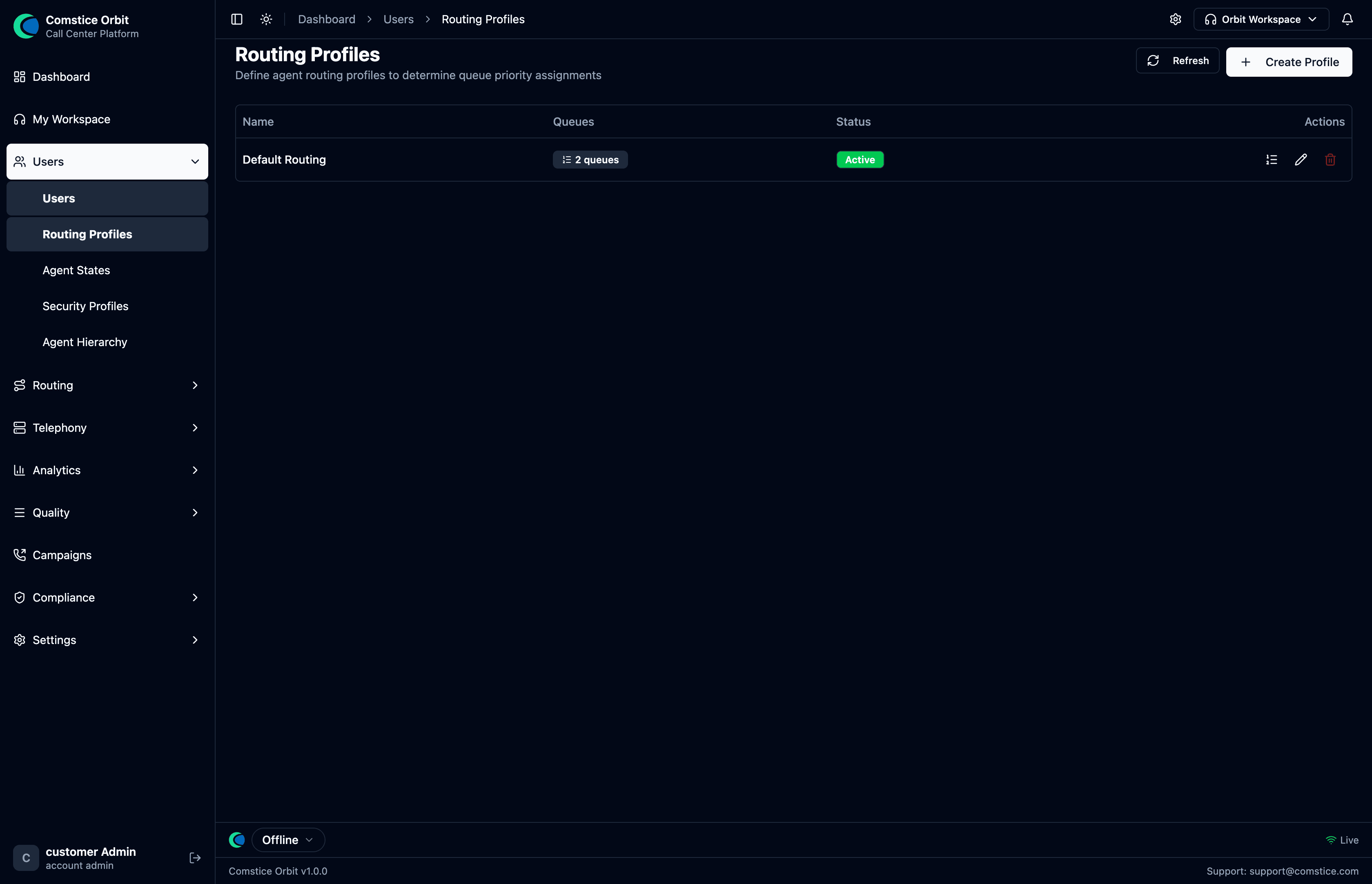The image size is (1372, 884).
Task: Expand the Telephony section chevron
Action: 195,428
